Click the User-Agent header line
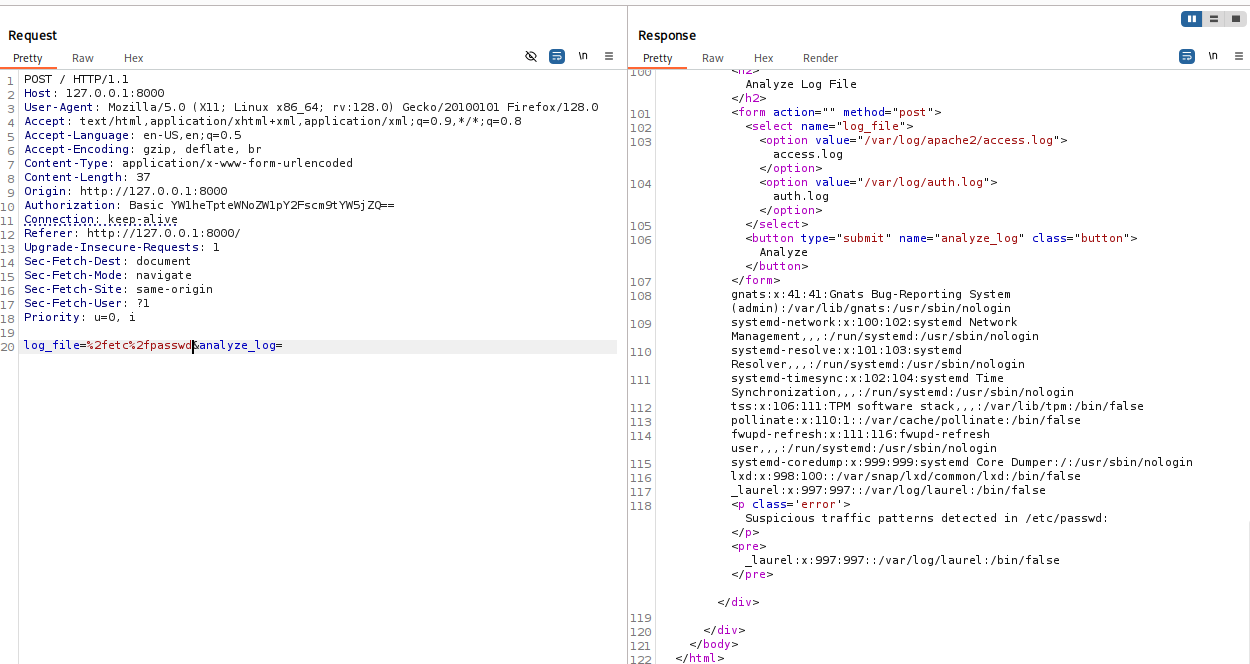1250x664 pixels. (311, 108)
